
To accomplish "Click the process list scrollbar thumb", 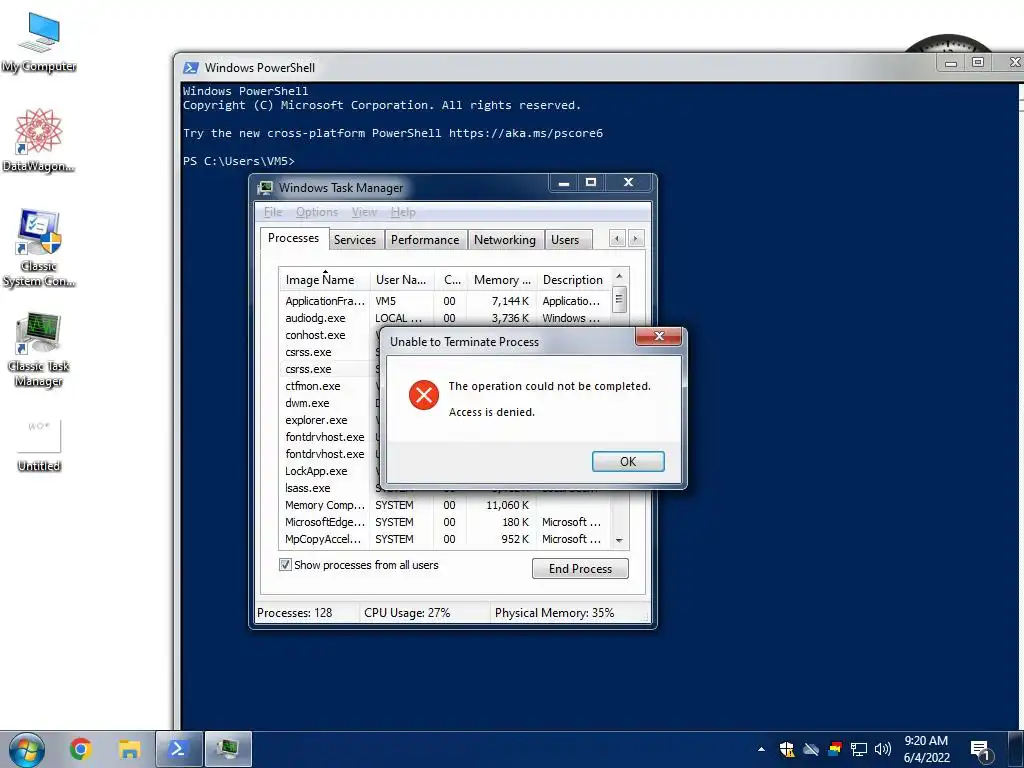I will (x=619, y=300).
